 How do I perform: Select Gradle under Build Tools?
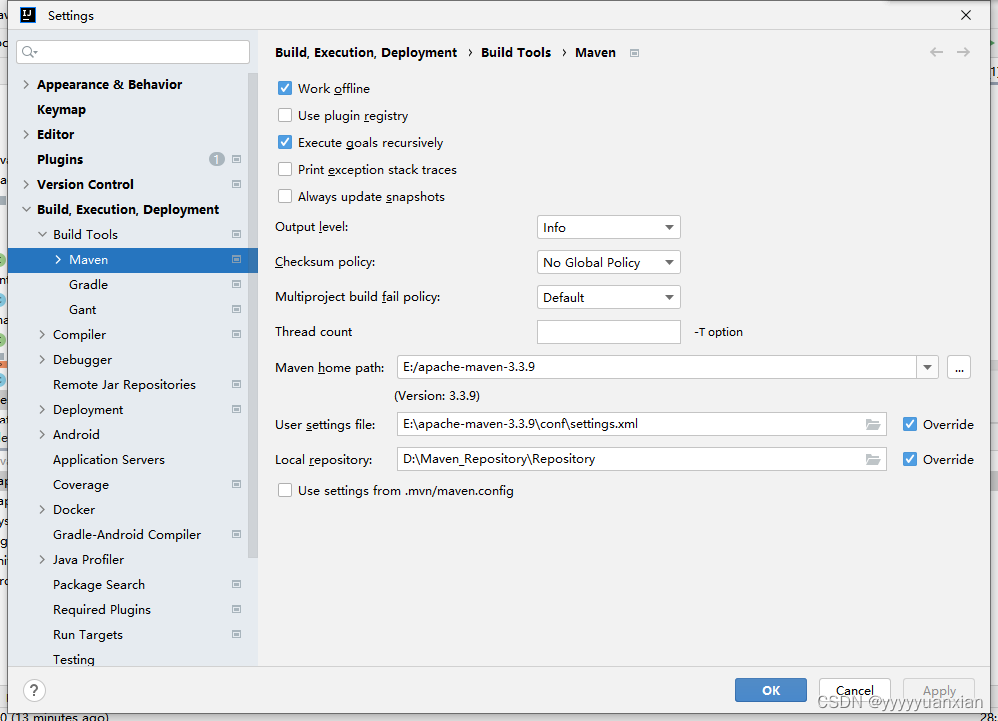[x=88, y=284]
